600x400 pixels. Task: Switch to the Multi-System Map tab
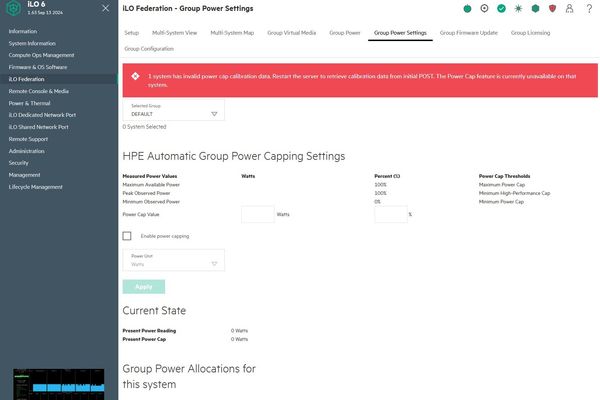point(232,33)
